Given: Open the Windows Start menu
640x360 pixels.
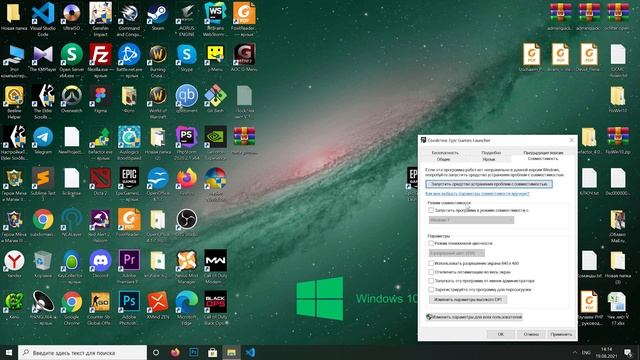Looking at the screenshot, I should coord(9,352).
